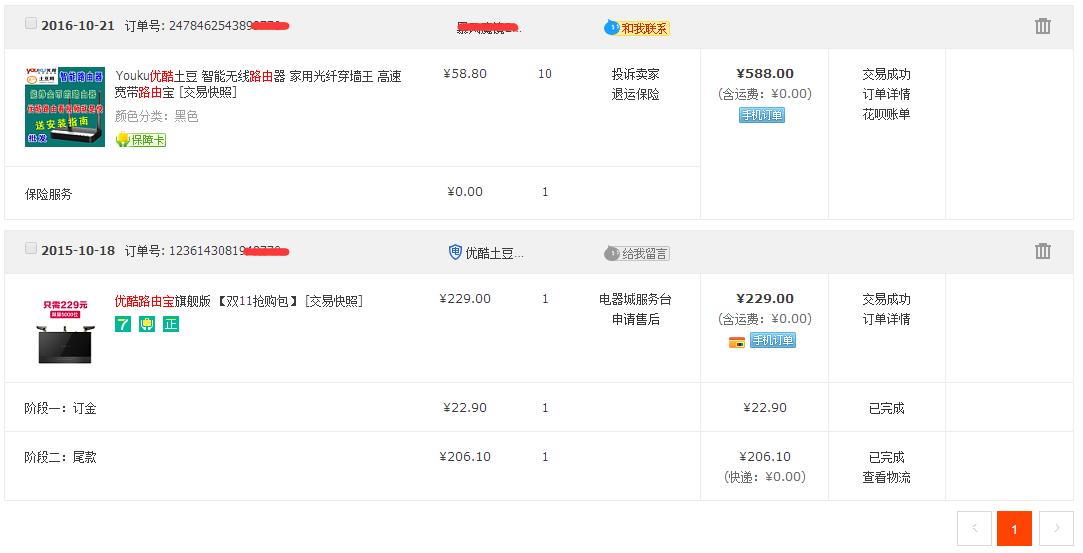Click the 优酷土豆 shop shield icon
Image resolution: width=1083 pixels, height=553 pixels.
click(x=455, y=253)
